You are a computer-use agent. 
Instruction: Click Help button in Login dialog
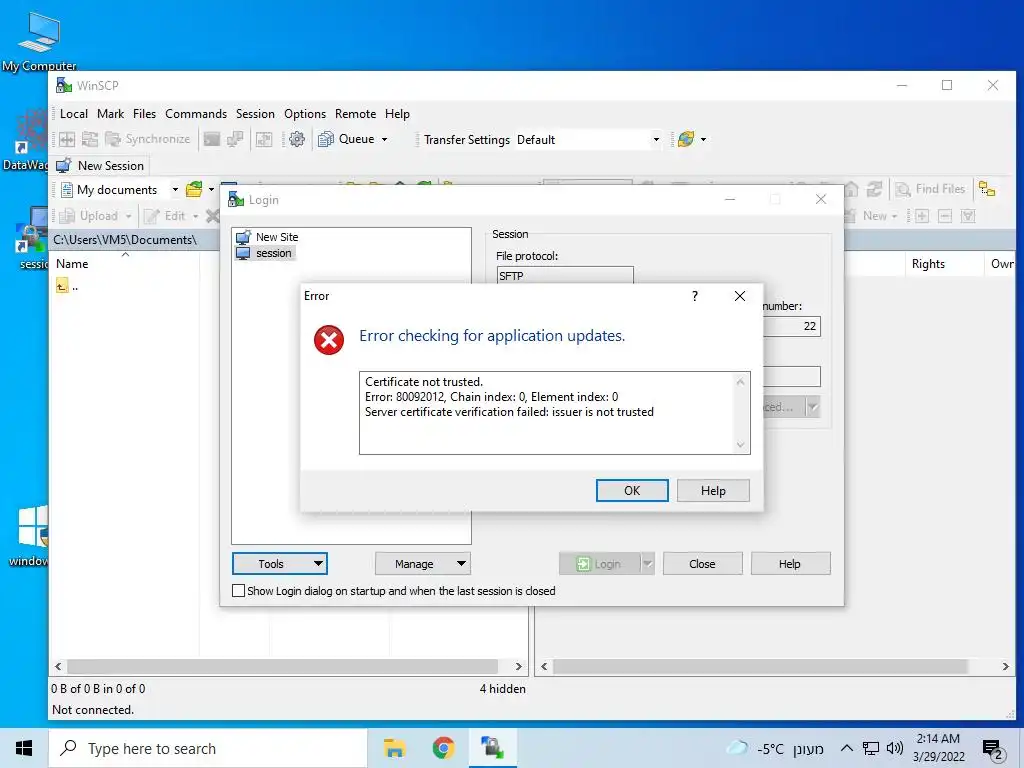point(790,564)
